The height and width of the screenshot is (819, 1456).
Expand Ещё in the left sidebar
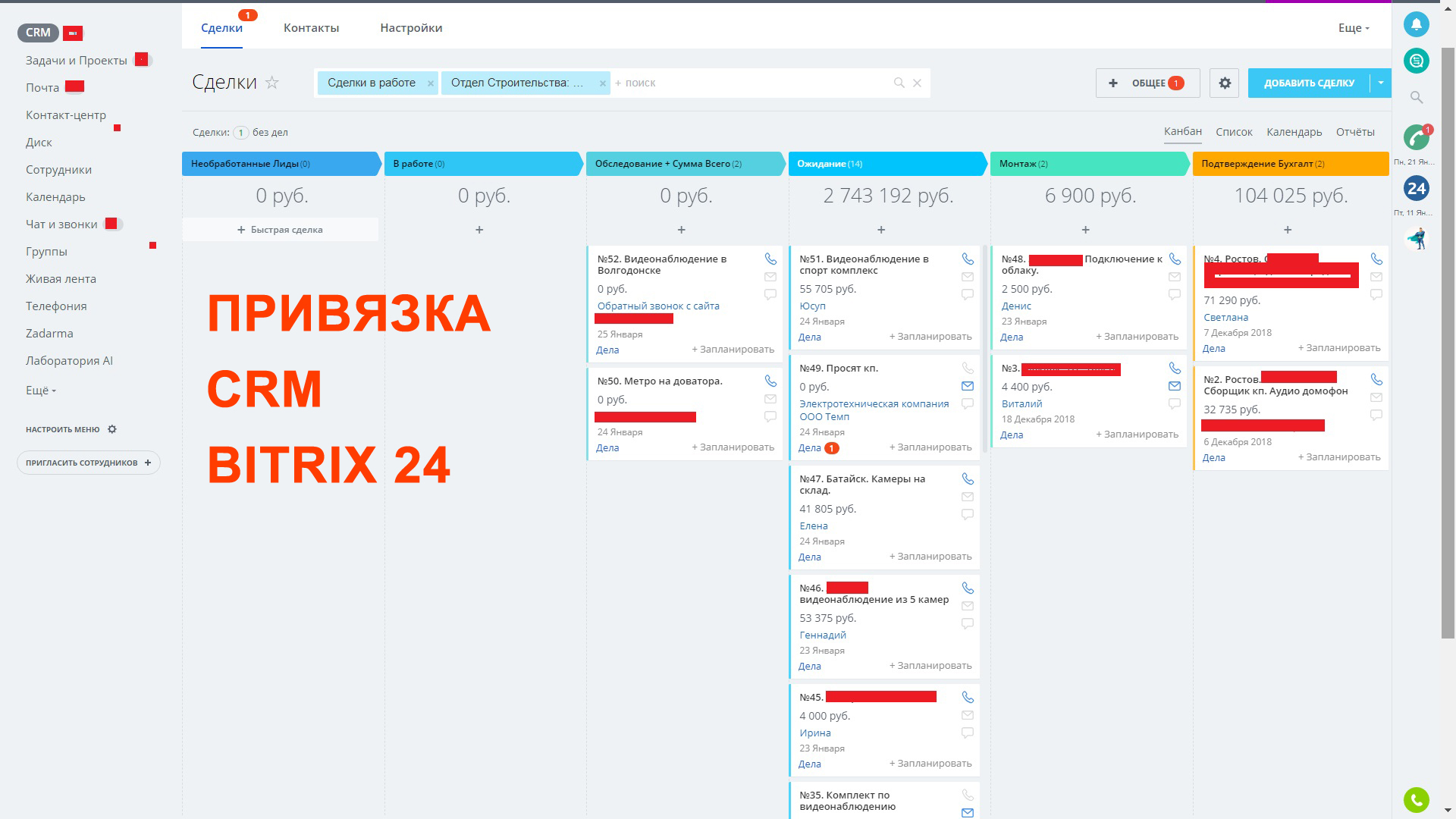pyautogui.click(x=41, y=391)
